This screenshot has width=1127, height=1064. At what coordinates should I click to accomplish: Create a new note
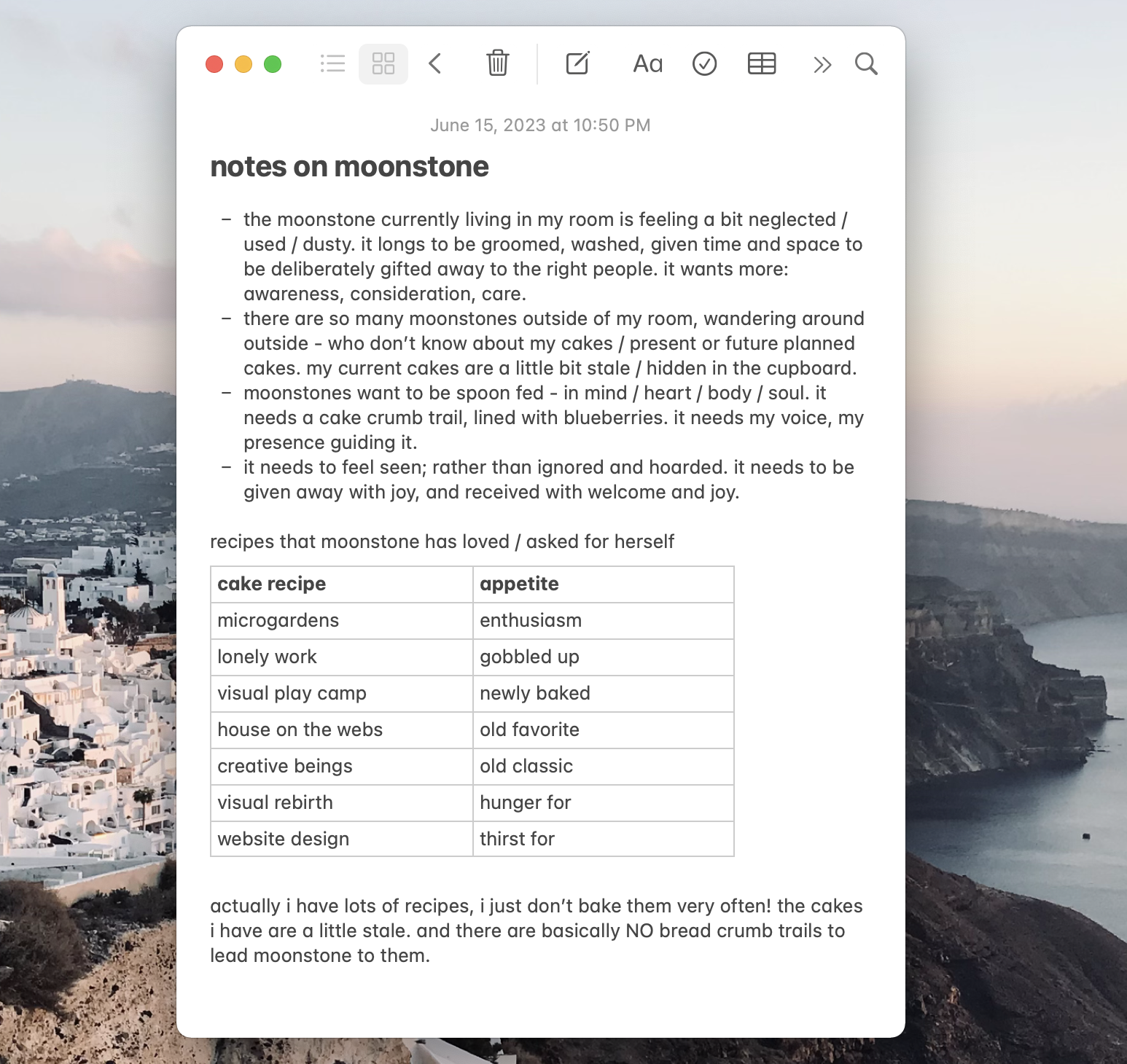577,63
